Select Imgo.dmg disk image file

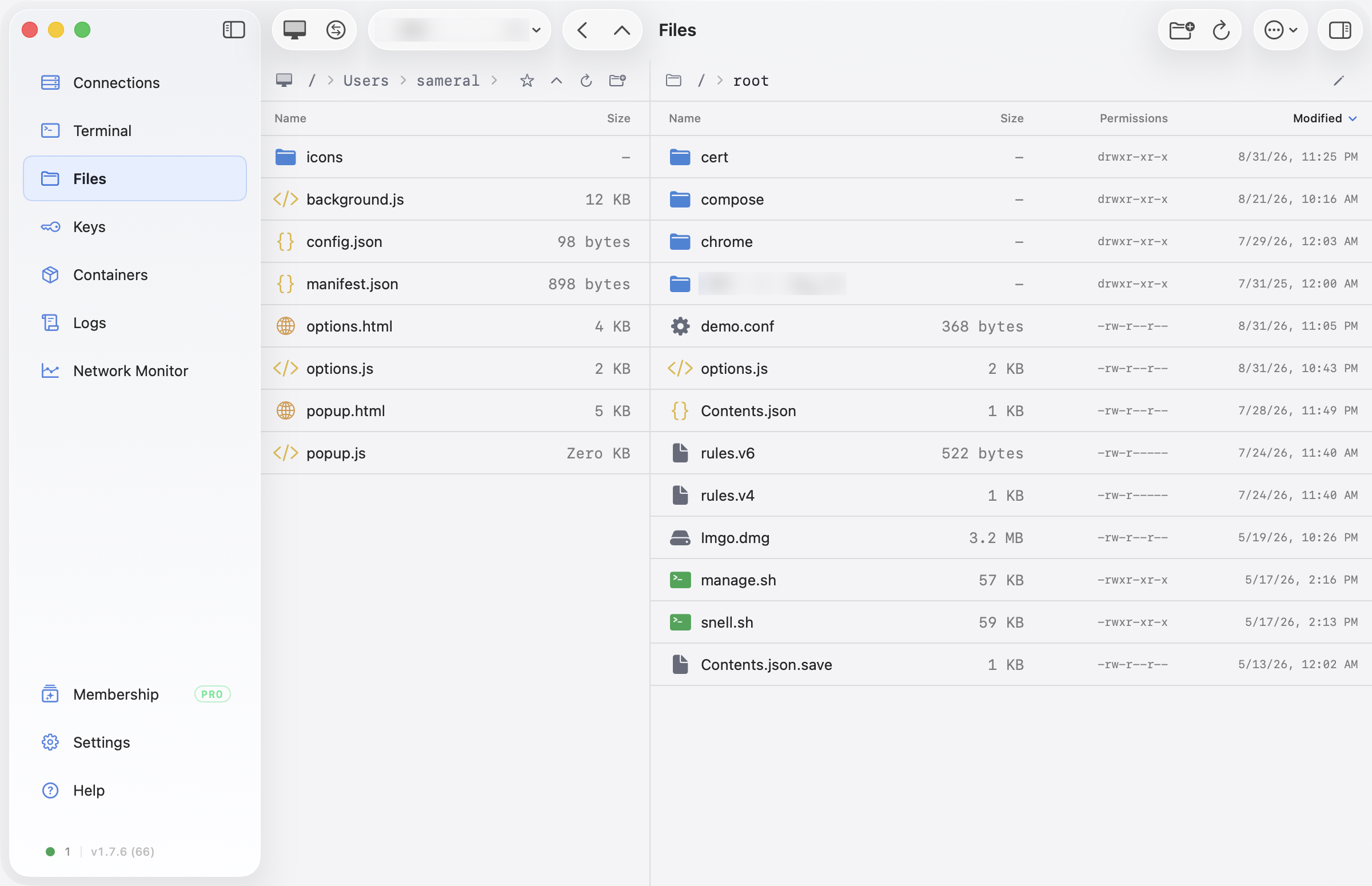coord(1011,537)
